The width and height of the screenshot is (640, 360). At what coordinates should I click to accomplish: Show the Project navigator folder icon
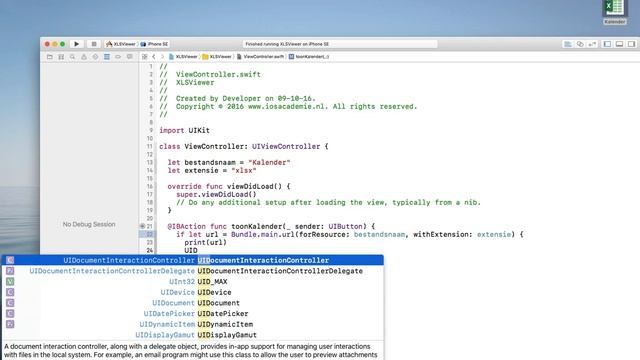pyautogui.click(x=49, y=57)
